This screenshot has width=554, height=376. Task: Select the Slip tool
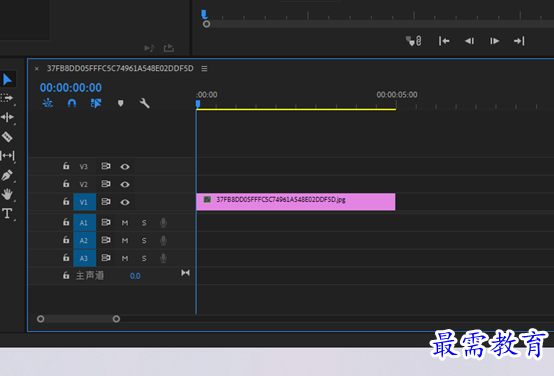coord(7,155)
